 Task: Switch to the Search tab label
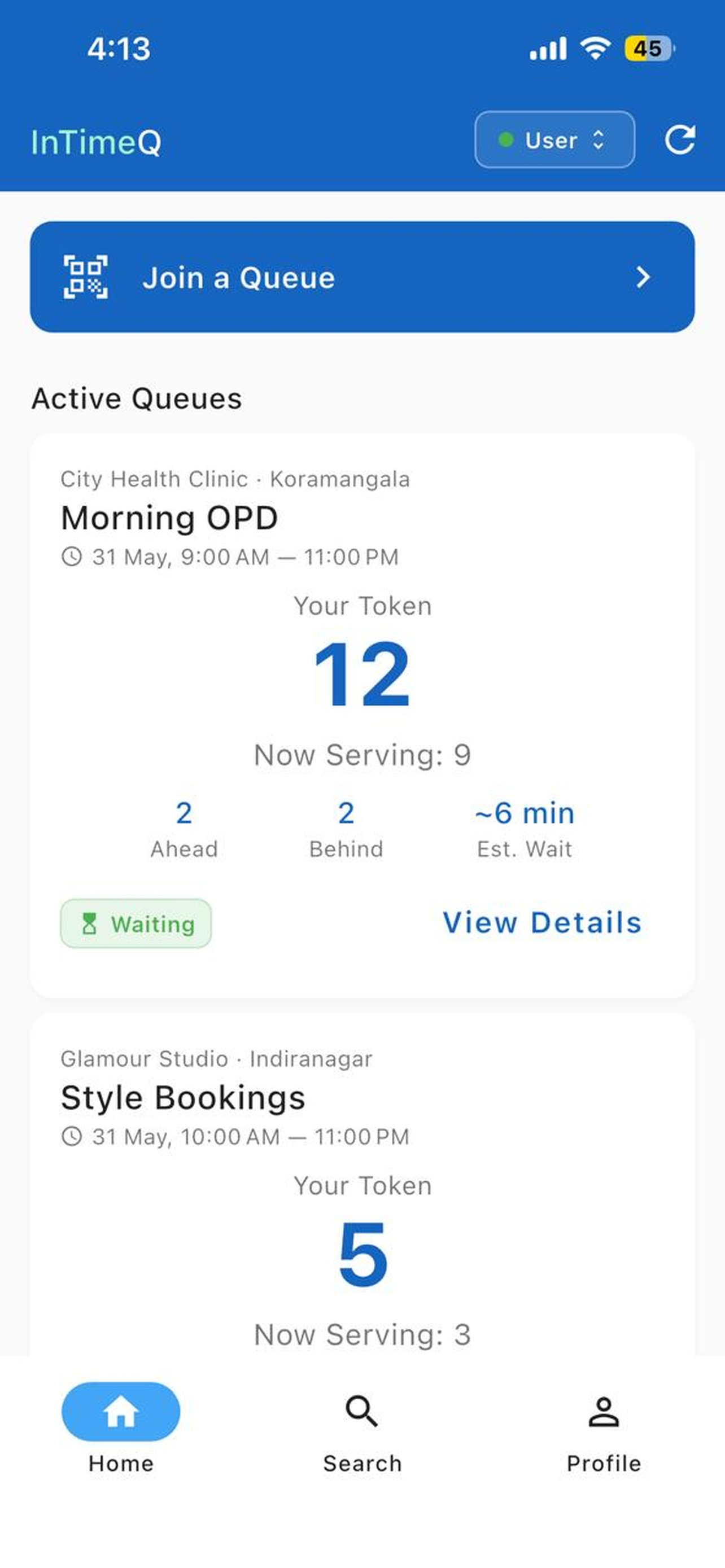362,1464
